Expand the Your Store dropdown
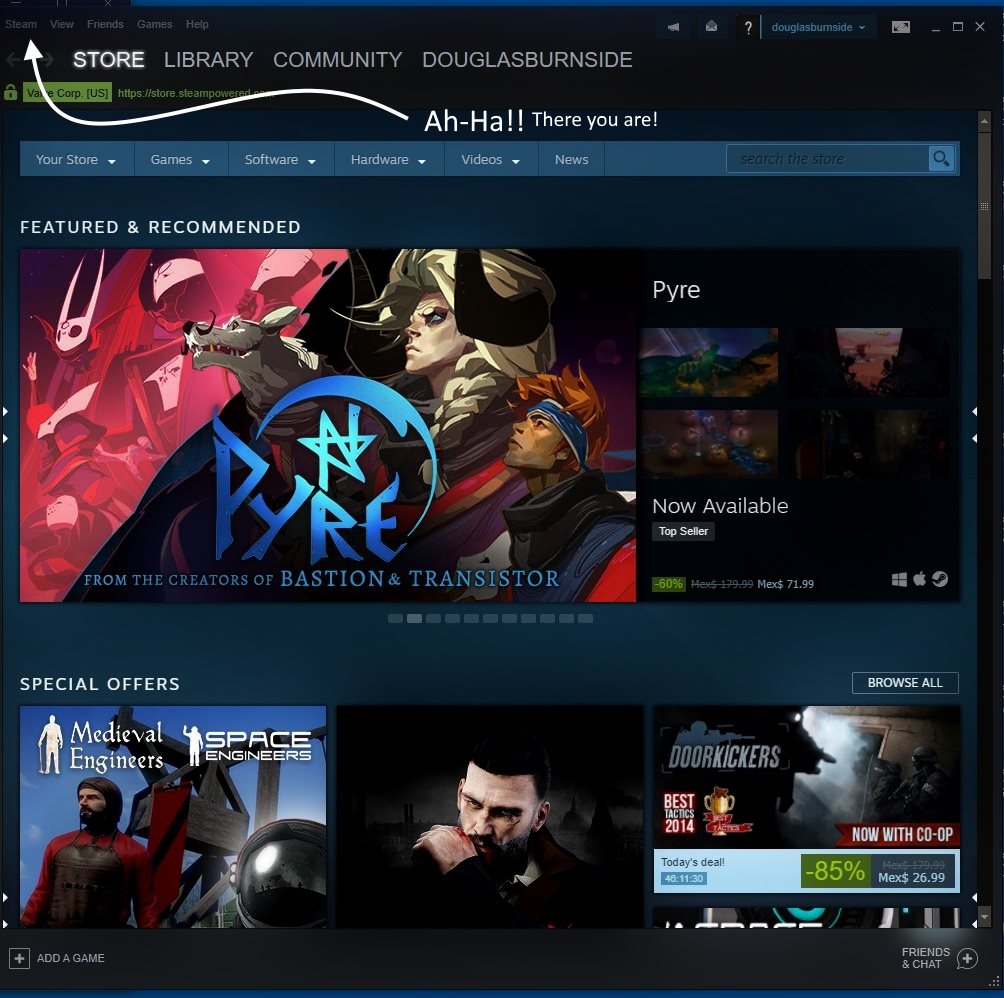The height and width of the screenshot is (998, 1004). pyautogui.click(x=76, y=159)
